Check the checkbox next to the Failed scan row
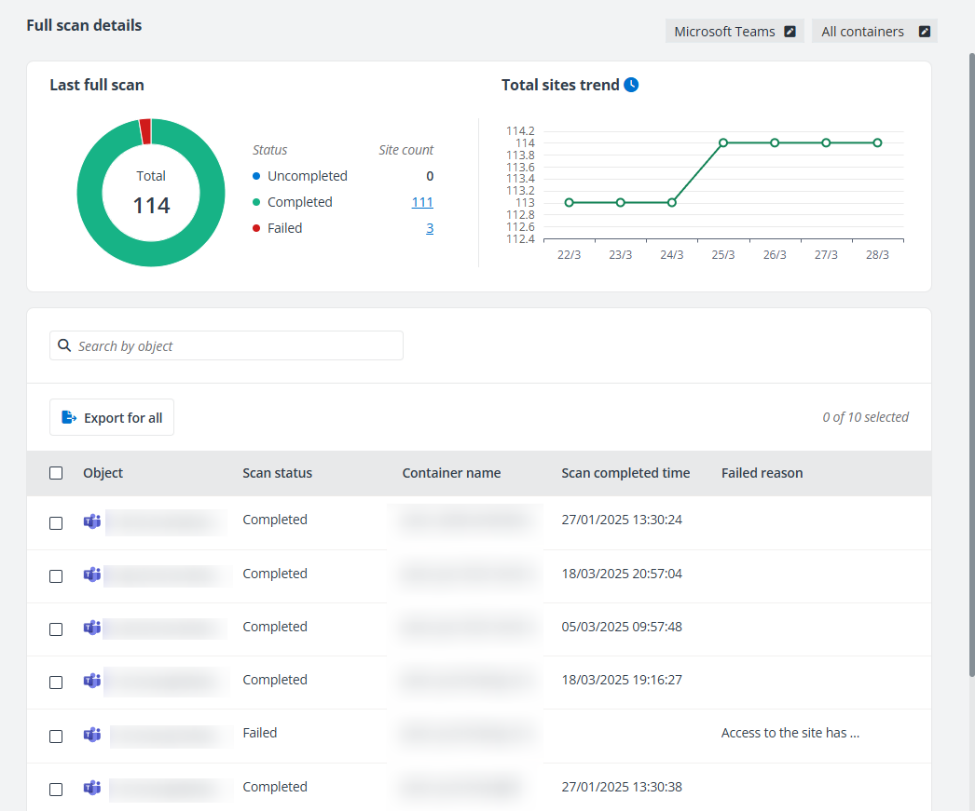The image size is (975, 811). click(x=56, y=735)
